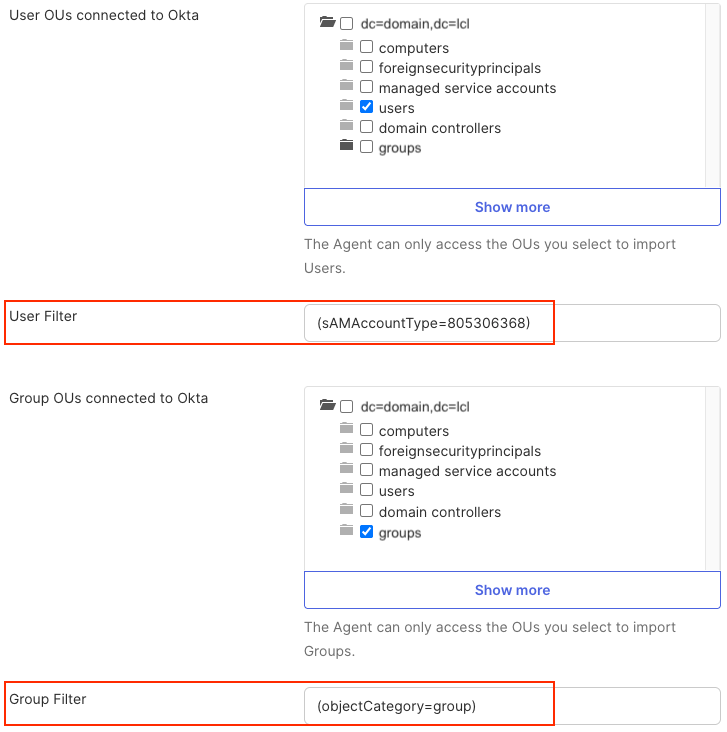The width and height of the screenshot is (727, 732).
Task: Collapse dc=domain,dc=lcl open folder in Group OUs
Action: tap(327, 406)
